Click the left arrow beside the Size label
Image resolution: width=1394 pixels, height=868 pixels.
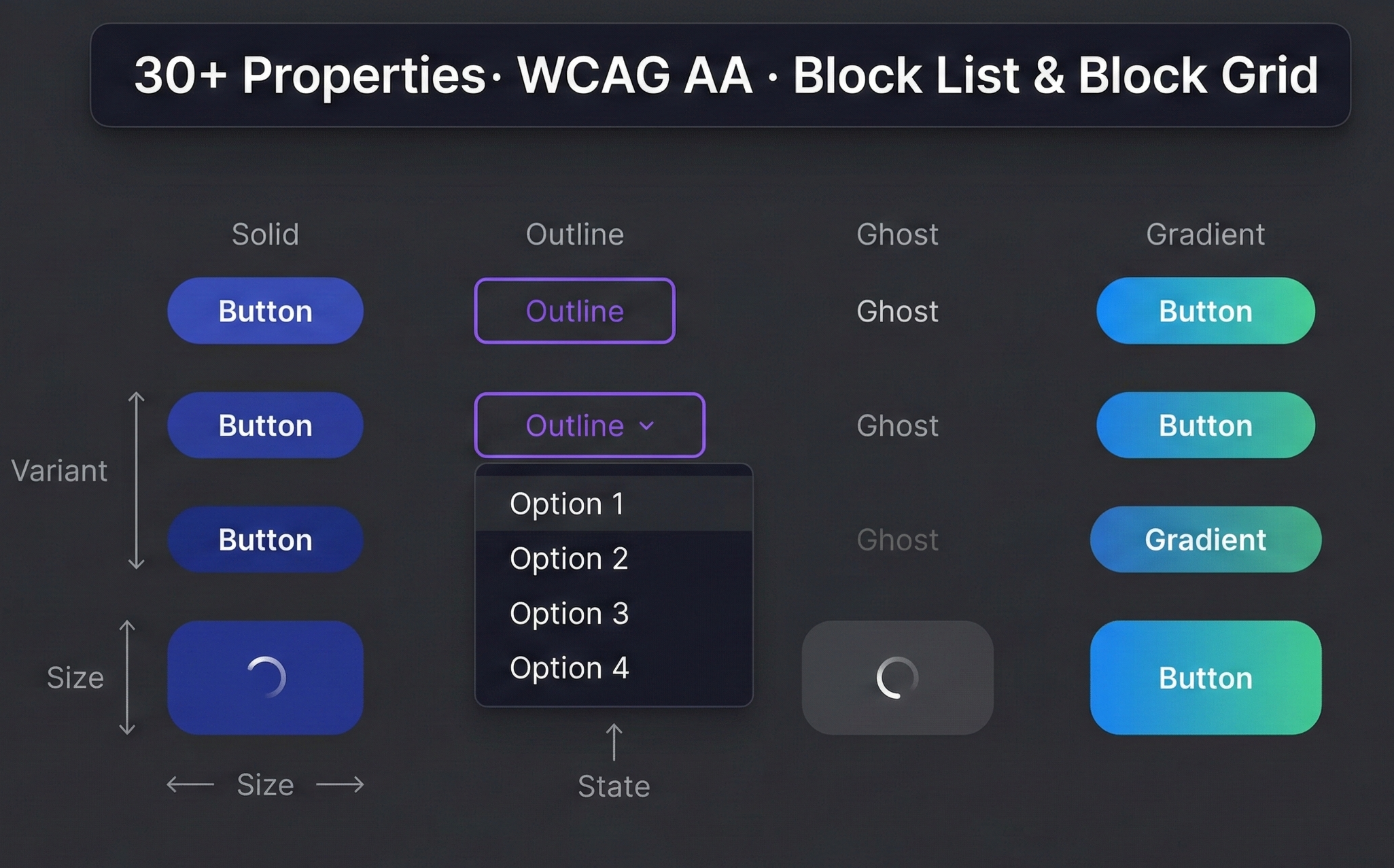tap(190, 785)
